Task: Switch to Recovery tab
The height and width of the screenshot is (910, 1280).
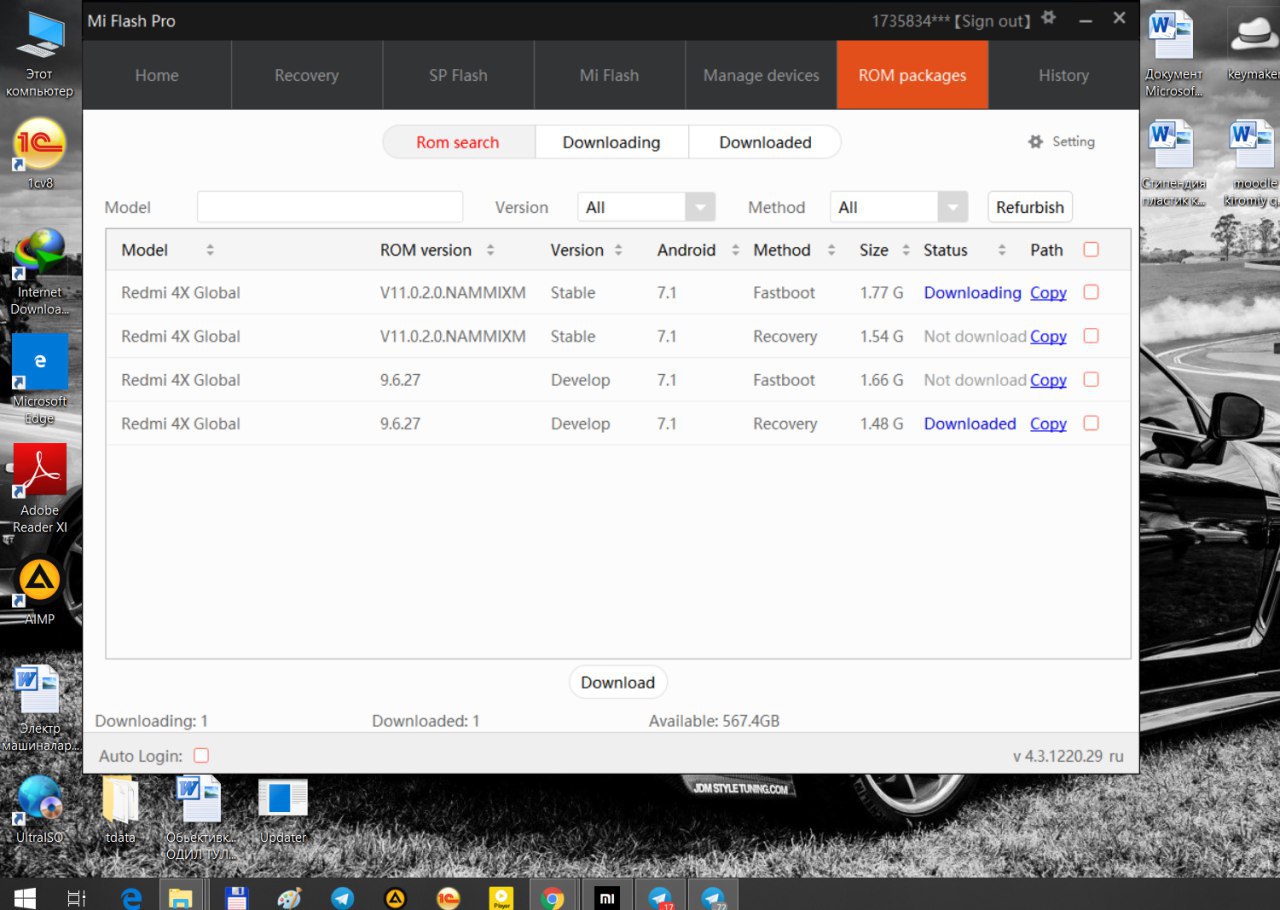Action: (307, 75)
